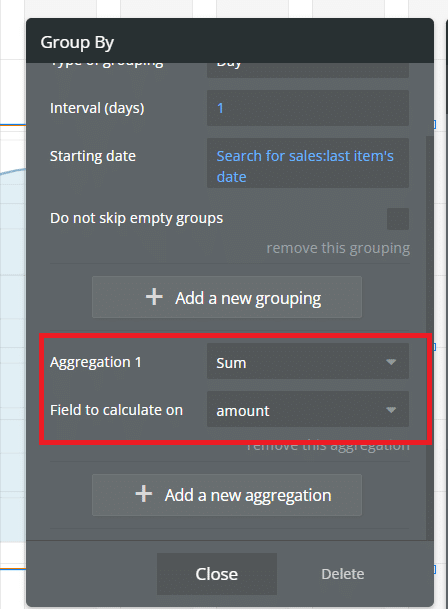The height and width of the screenshot is (611, 448).
Task: Click the Sum dropdown arrow icon
Action: [391, 362]
